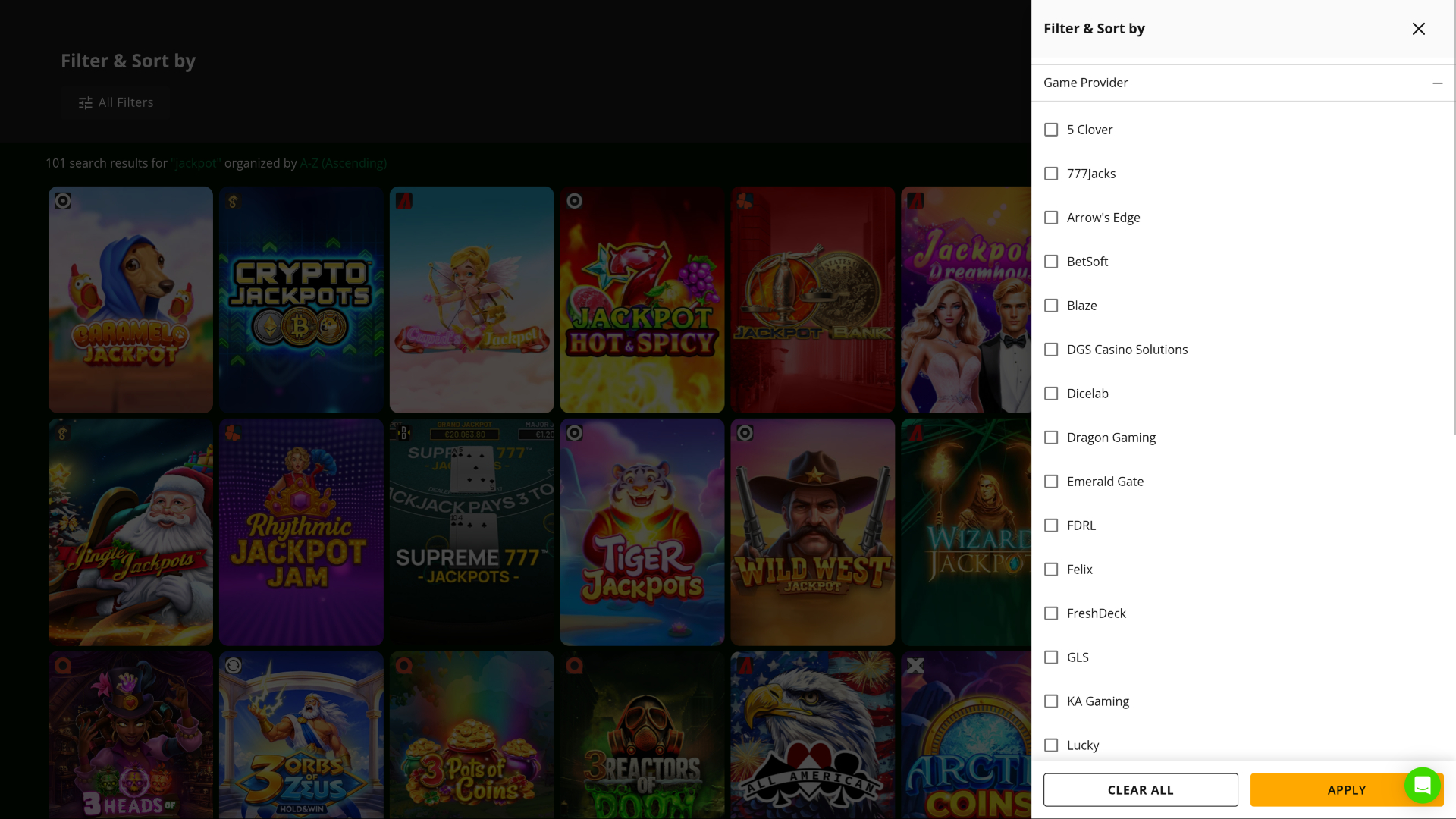Viewport: 1456px width, 819px height.
Task: Open Jackpot Hot & Spicy thumbnail
Action: pyautogui.click(x=642, y=300)
